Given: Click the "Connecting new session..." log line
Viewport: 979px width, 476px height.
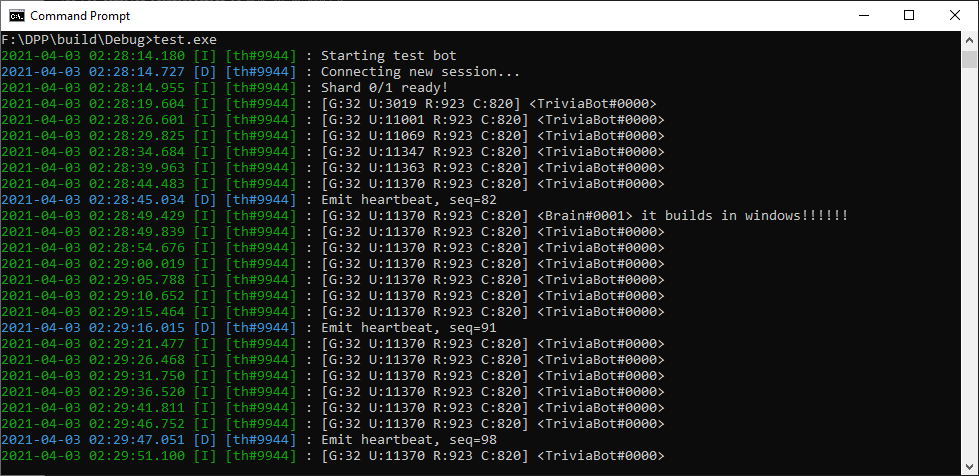Looking at the screenshot, I should [x=420, y=72].
